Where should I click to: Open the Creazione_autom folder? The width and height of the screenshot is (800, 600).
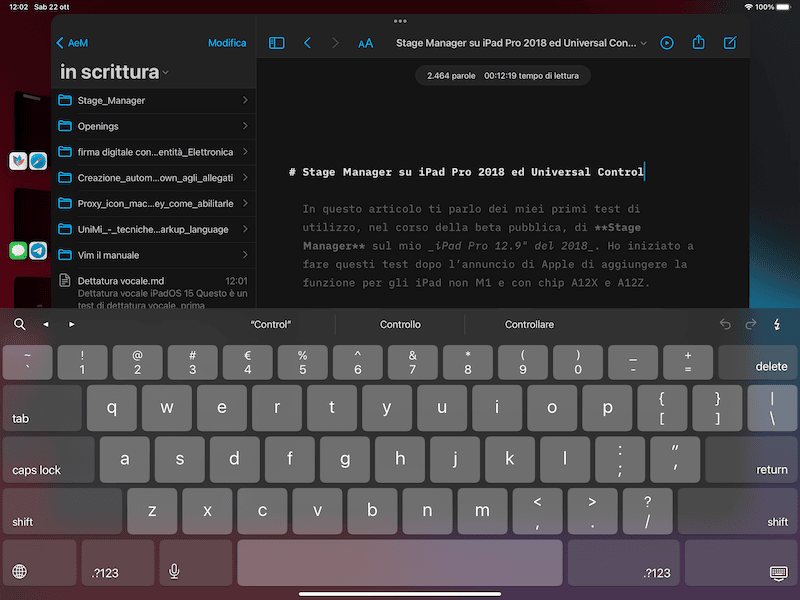[x=154, y=178]
